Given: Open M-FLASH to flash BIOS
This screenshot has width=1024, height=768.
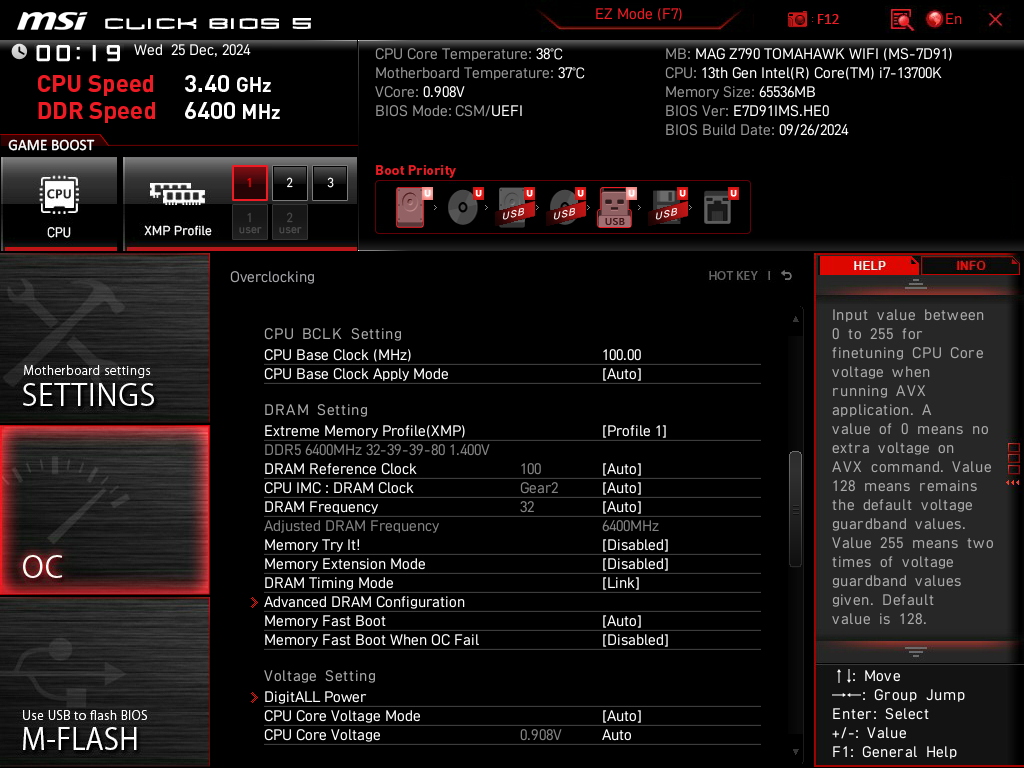Looking at the screenshot, I should [x=104, y=682].
